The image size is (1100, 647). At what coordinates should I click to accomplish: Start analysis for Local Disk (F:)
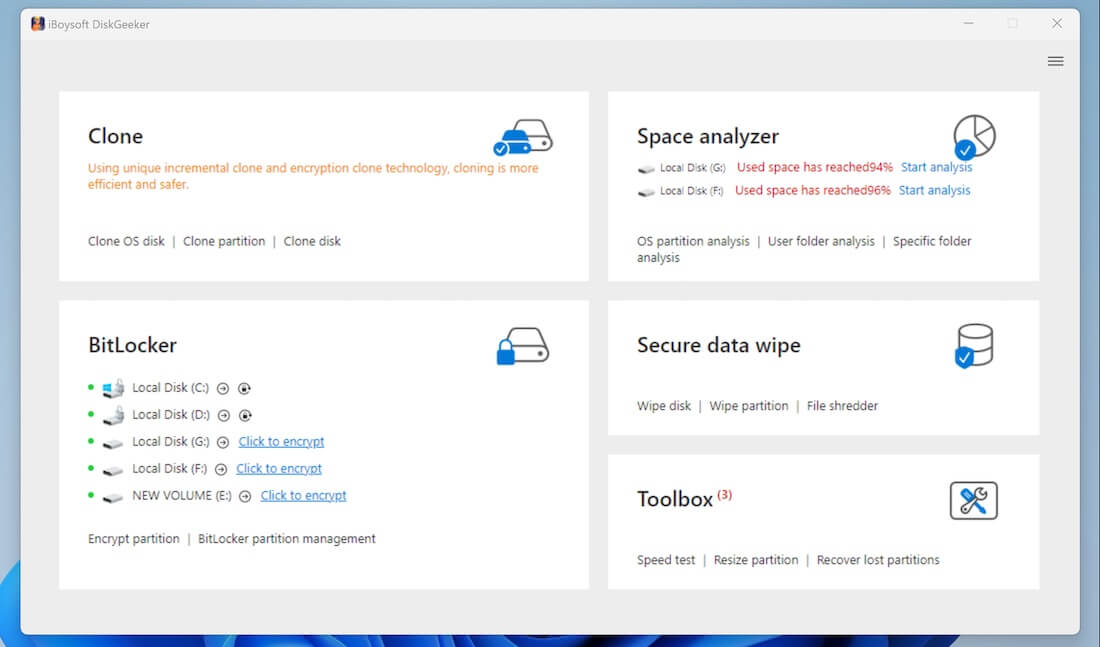pyautogui.click(x=934, y=191)
